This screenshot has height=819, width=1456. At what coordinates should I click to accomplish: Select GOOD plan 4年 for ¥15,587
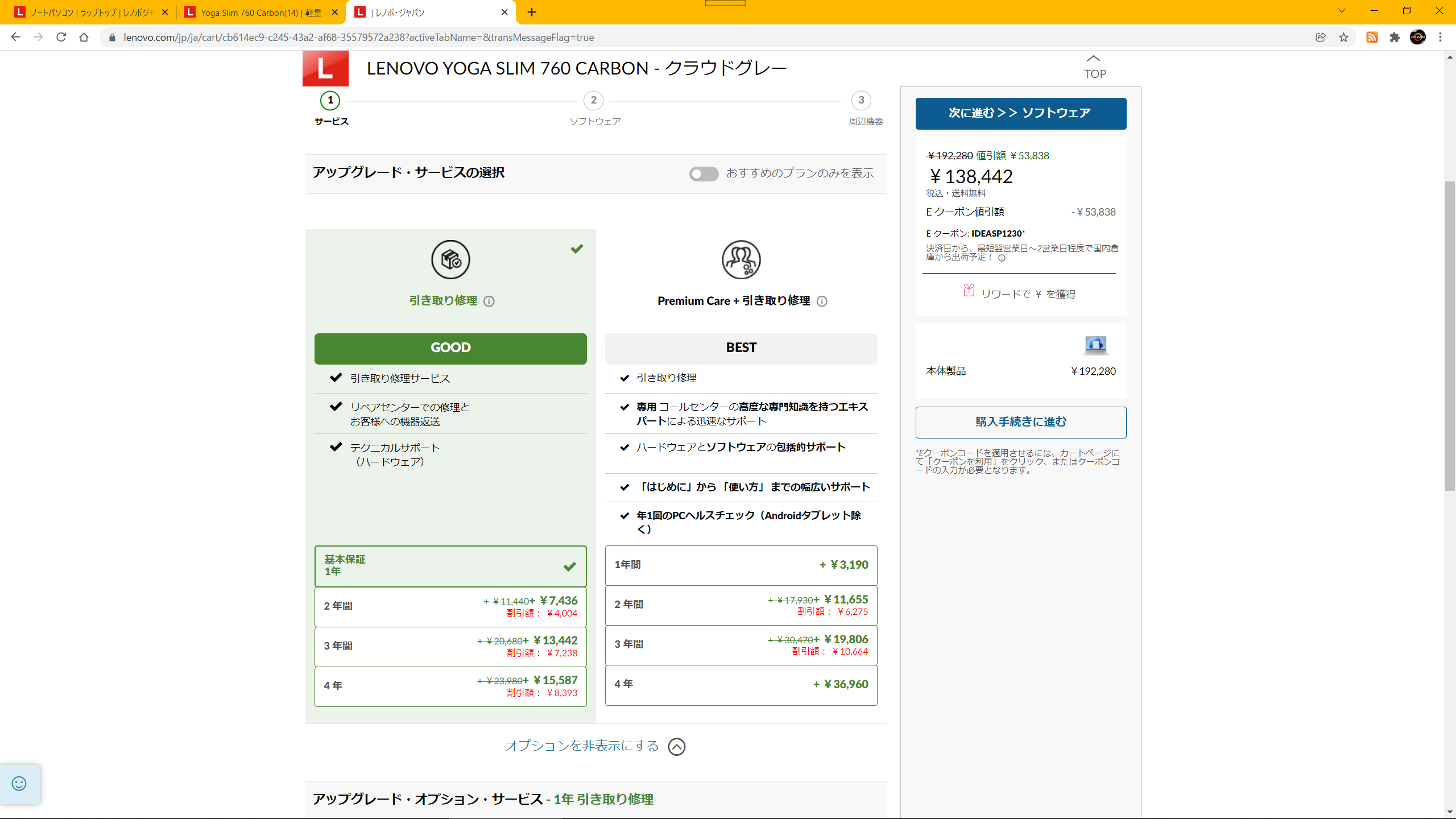[450, 686]
